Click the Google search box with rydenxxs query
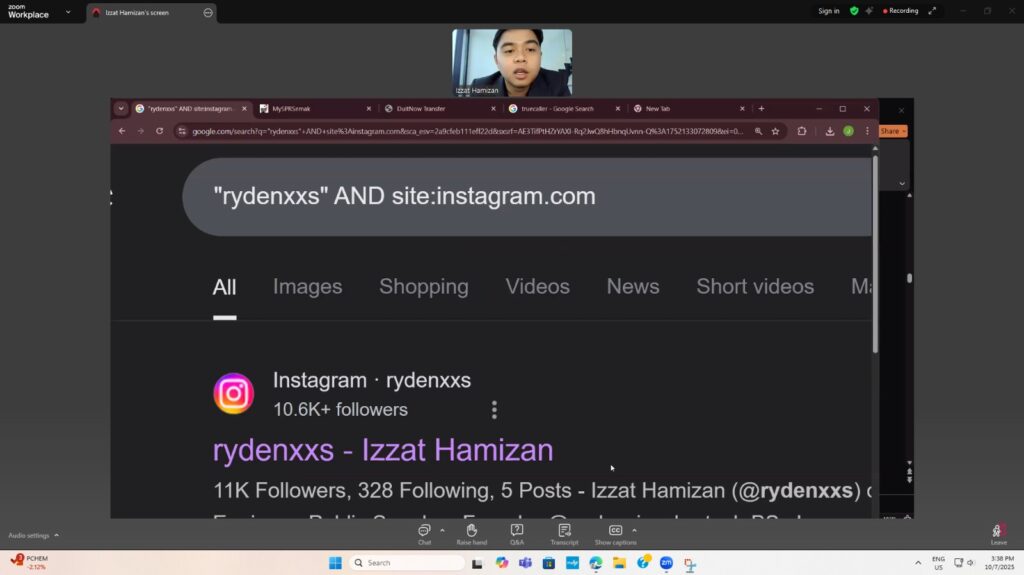Image resolution: width=1024 pixels, height=575 pixels. [x=526, y=197]
